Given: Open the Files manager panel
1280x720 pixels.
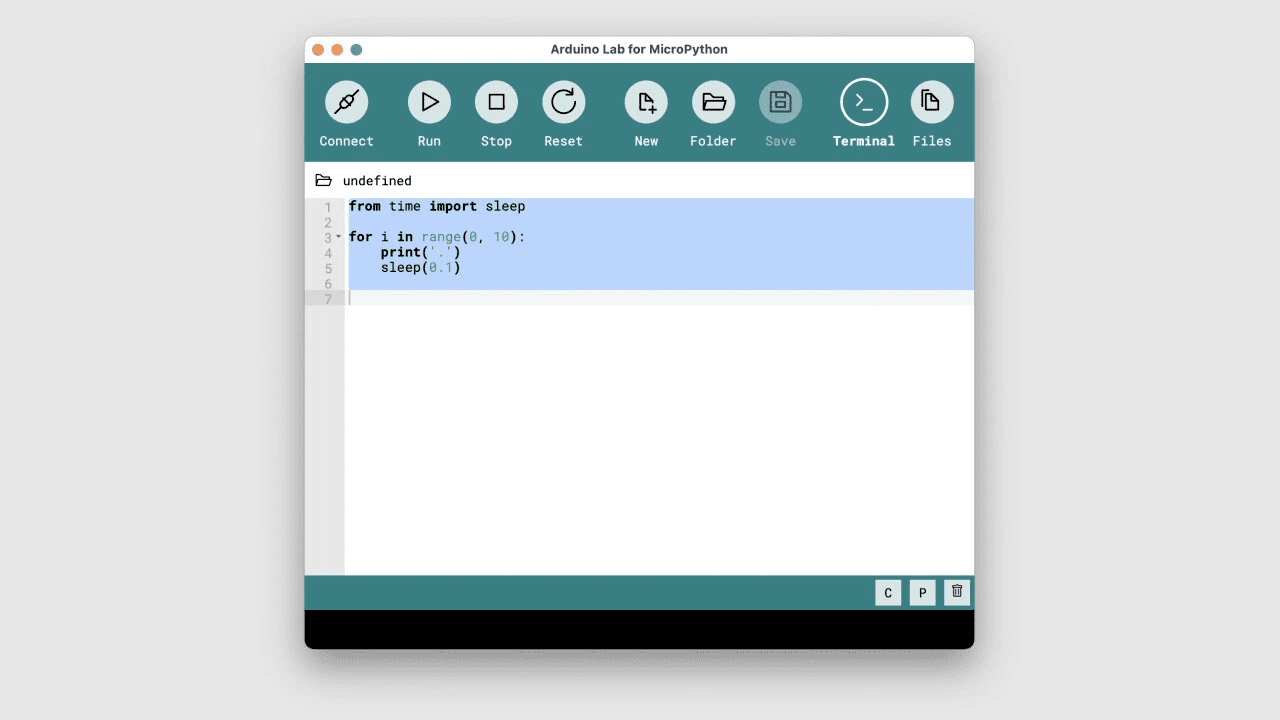Looking at the screenshot, I should coord(931,101).
